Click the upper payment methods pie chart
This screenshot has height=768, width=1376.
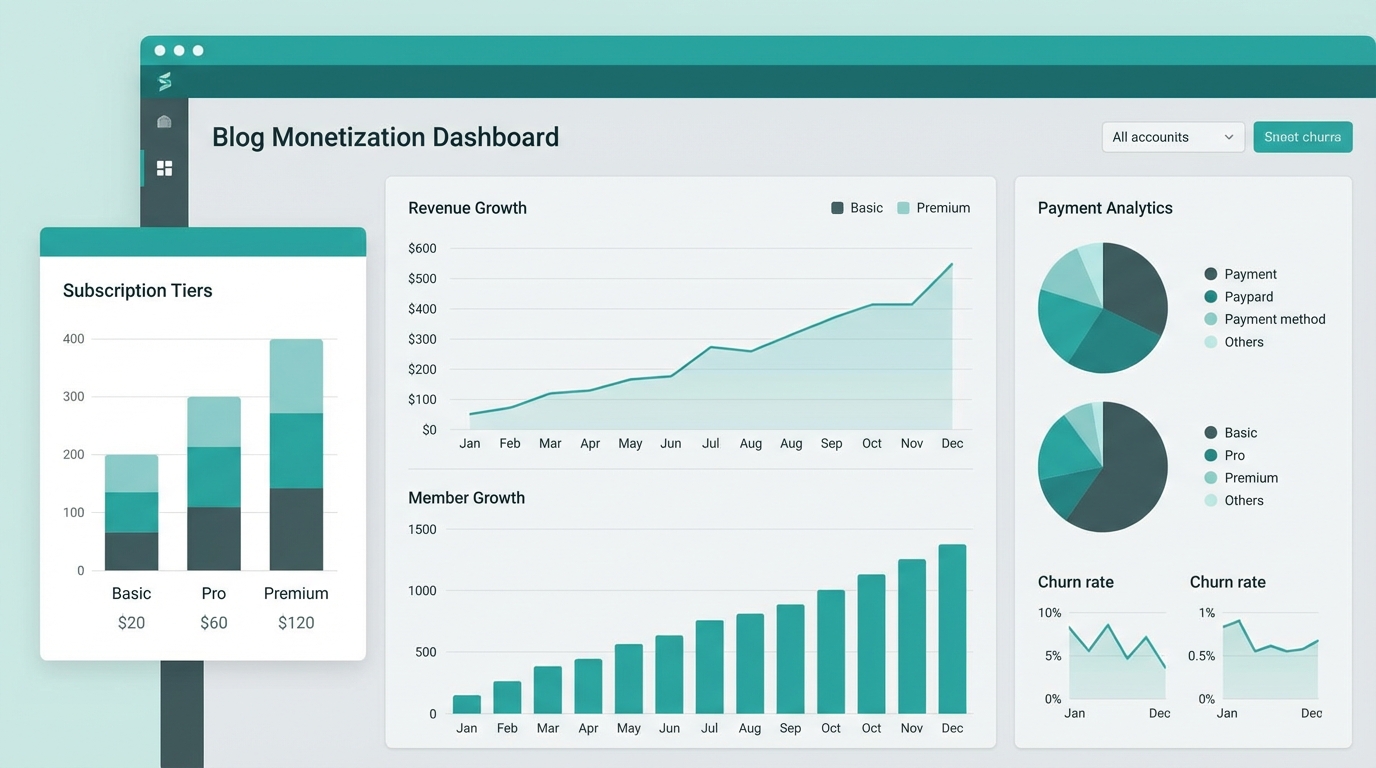pos(1103,307)
